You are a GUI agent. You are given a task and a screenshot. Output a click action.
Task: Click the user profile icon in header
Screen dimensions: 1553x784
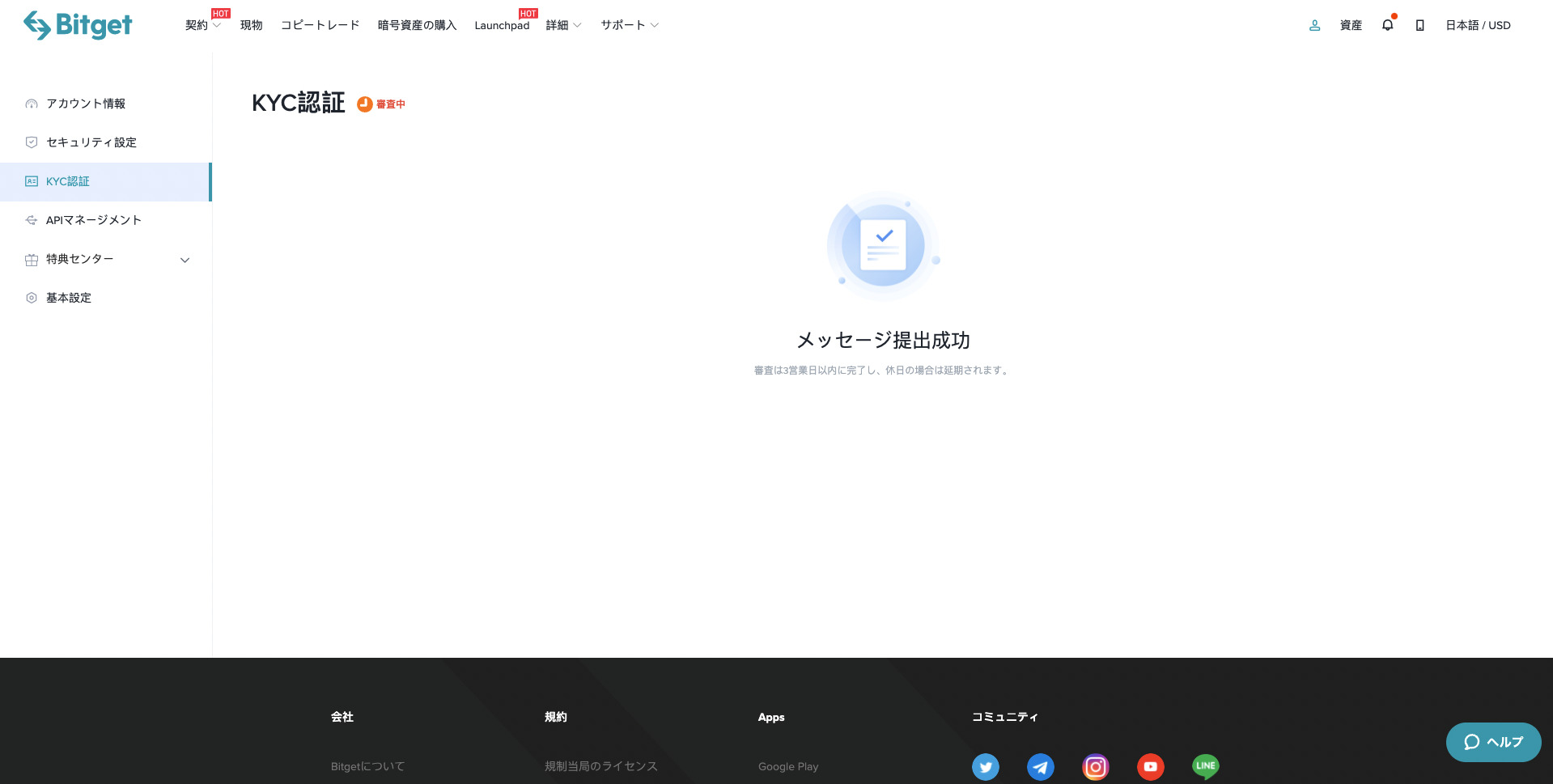click(1313, 25)
